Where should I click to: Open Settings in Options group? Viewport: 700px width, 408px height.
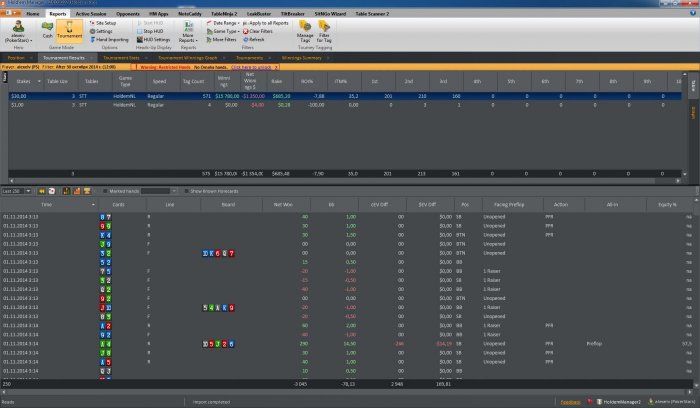101,31
